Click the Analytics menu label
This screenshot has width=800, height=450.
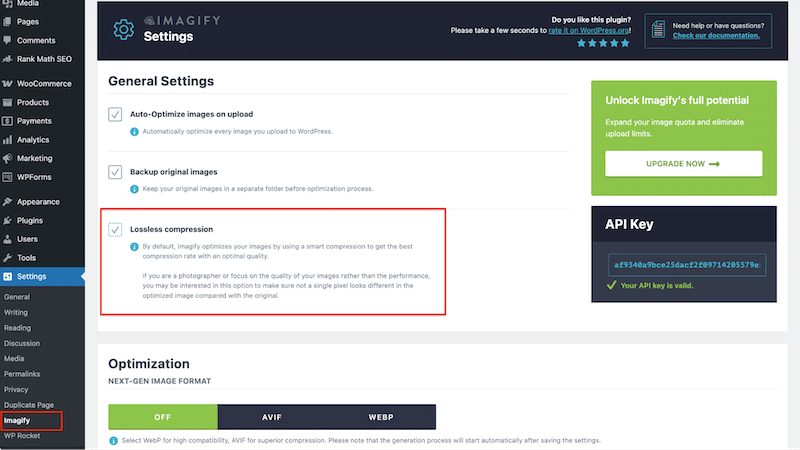(x=33, y=140)
